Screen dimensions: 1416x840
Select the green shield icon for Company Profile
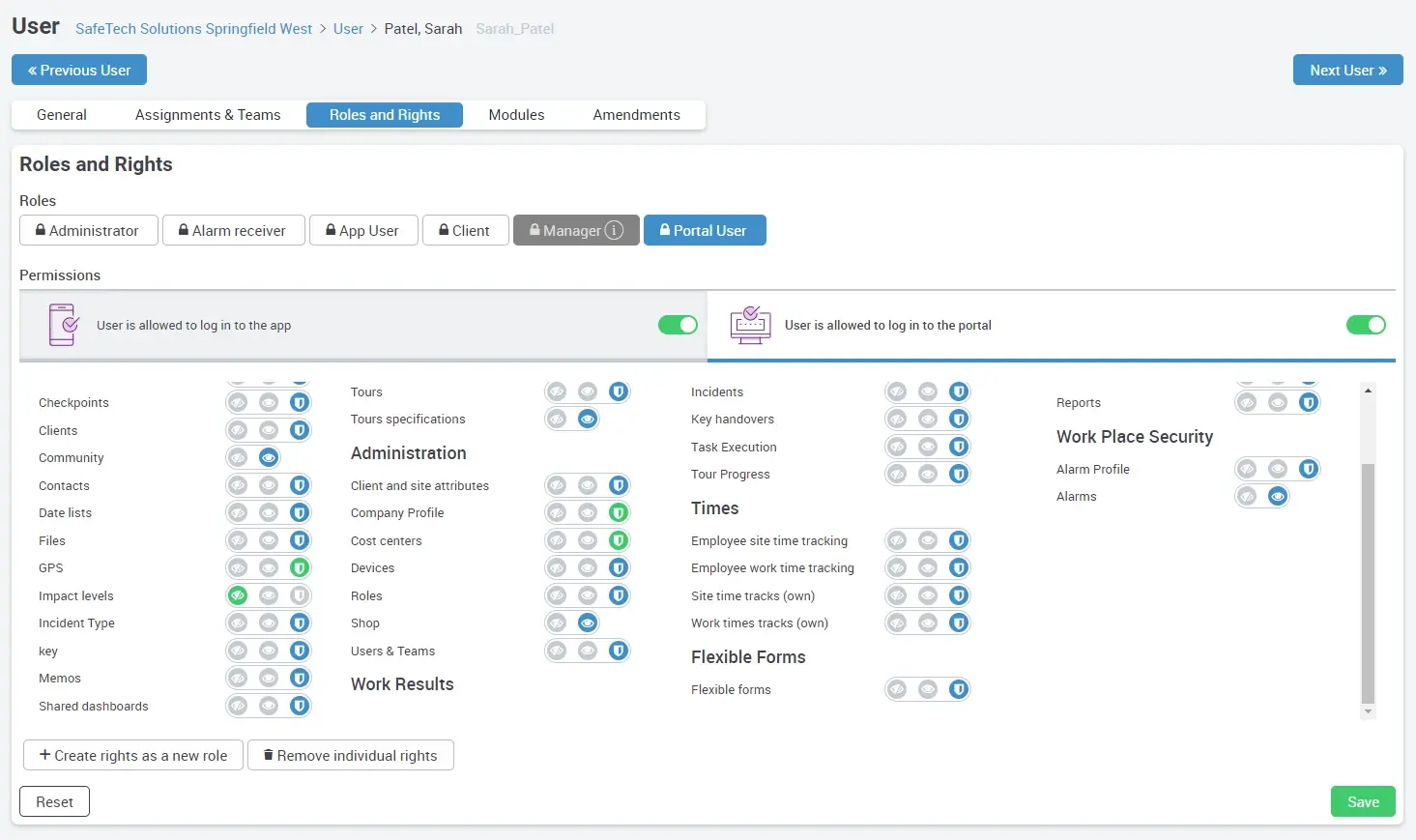coord(619,512)
